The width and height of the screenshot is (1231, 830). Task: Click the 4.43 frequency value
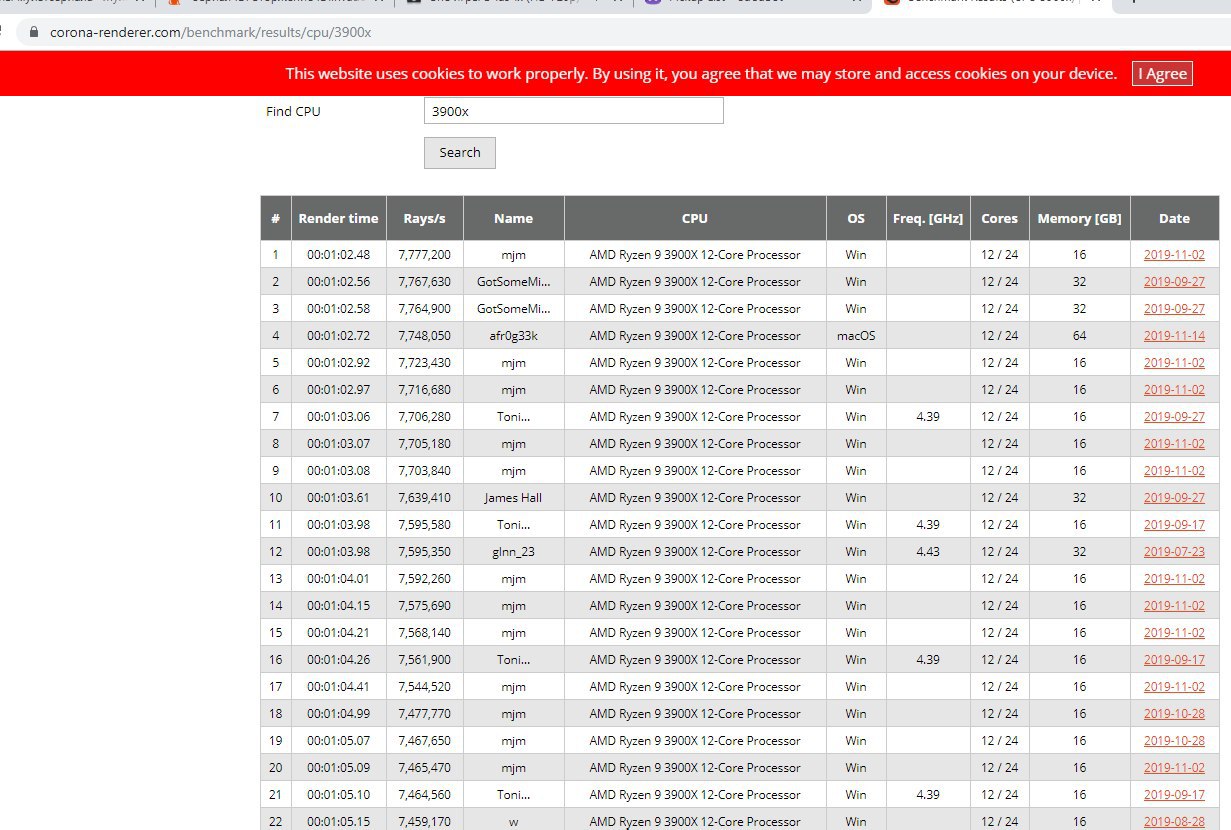point(928,552)
